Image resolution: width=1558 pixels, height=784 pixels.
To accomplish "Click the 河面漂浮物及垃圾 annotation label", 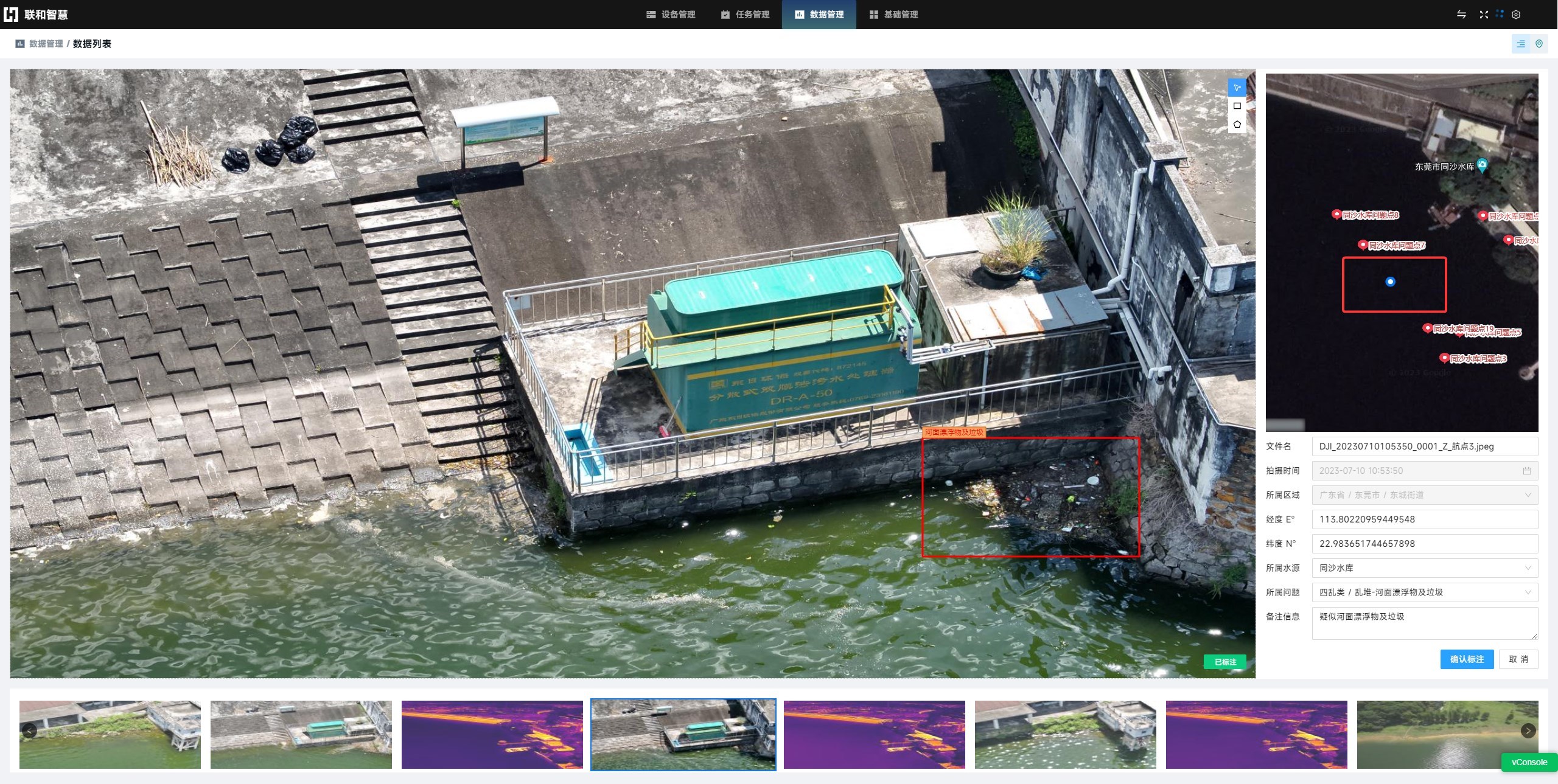I will [953, 432].
